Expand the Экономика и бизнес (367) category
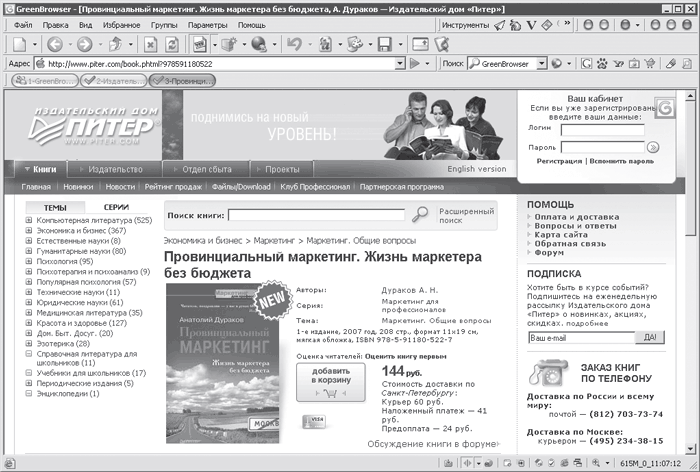The height and width of the screenshot is (472, 700). [29, 230]
